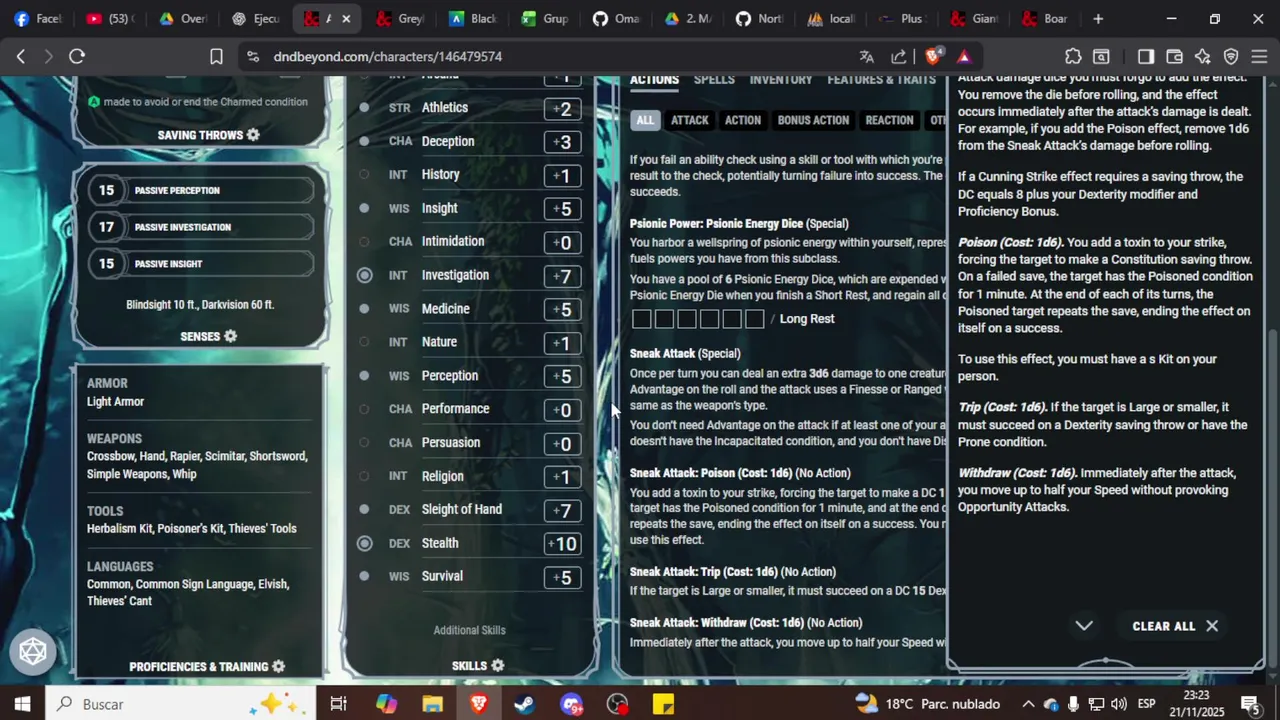Open Proficiencies & Training settings gear
This screenshot has height=720, width=1280.
pyautogui.click(x=278, y=666)
